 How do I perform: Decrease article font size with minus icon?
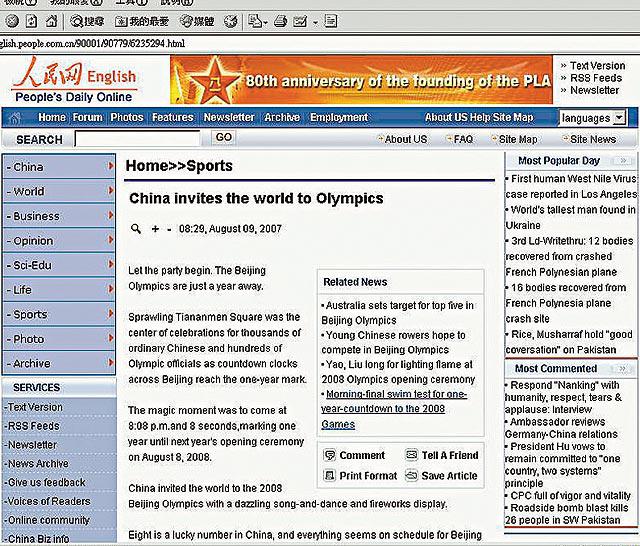click(169, 229)
